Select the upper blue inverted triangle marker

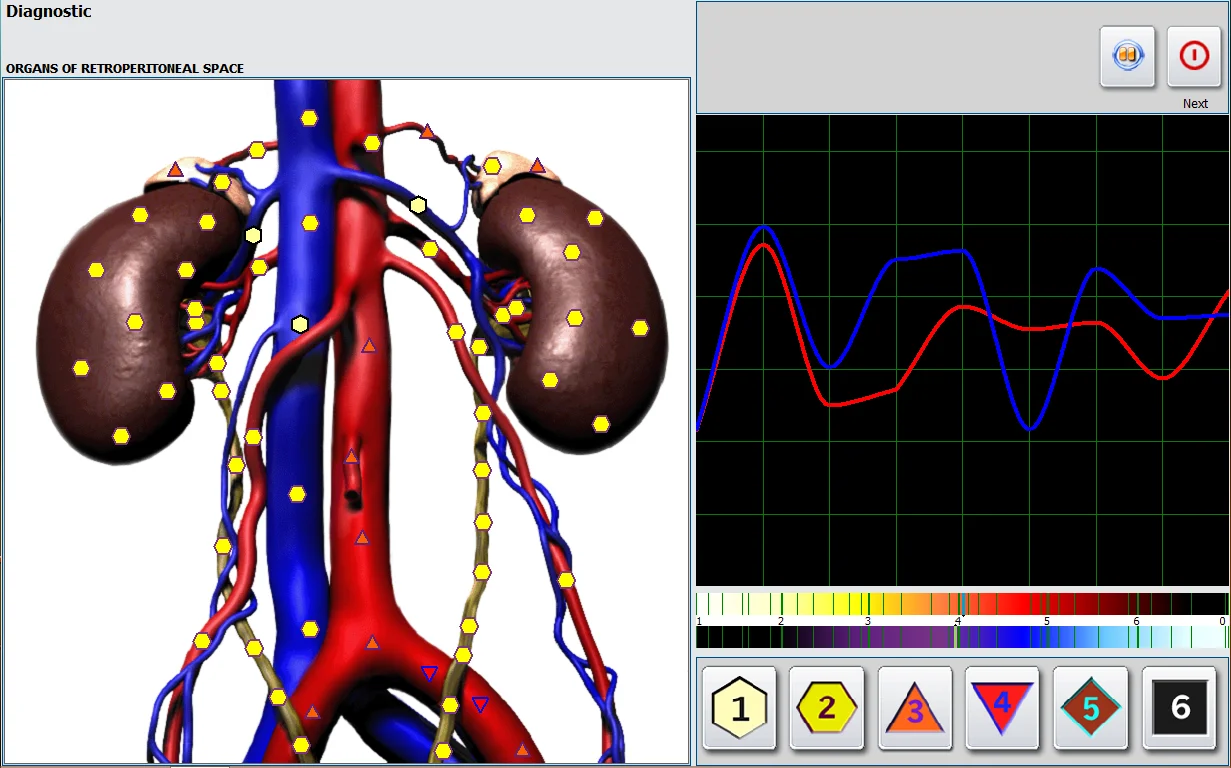click(x=429, y=673)
